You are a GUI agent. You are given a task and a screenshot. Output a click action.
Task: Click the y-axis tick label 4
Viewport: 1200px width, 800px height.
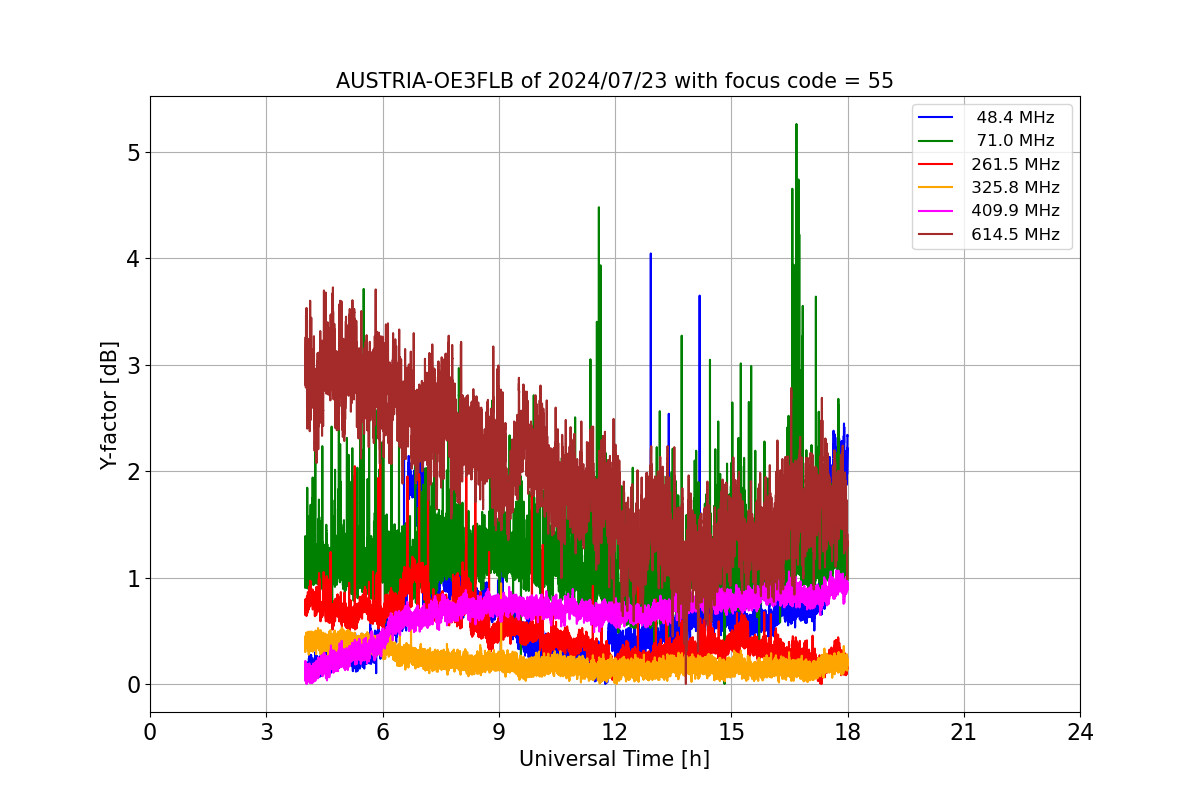[x=133, y=259]
